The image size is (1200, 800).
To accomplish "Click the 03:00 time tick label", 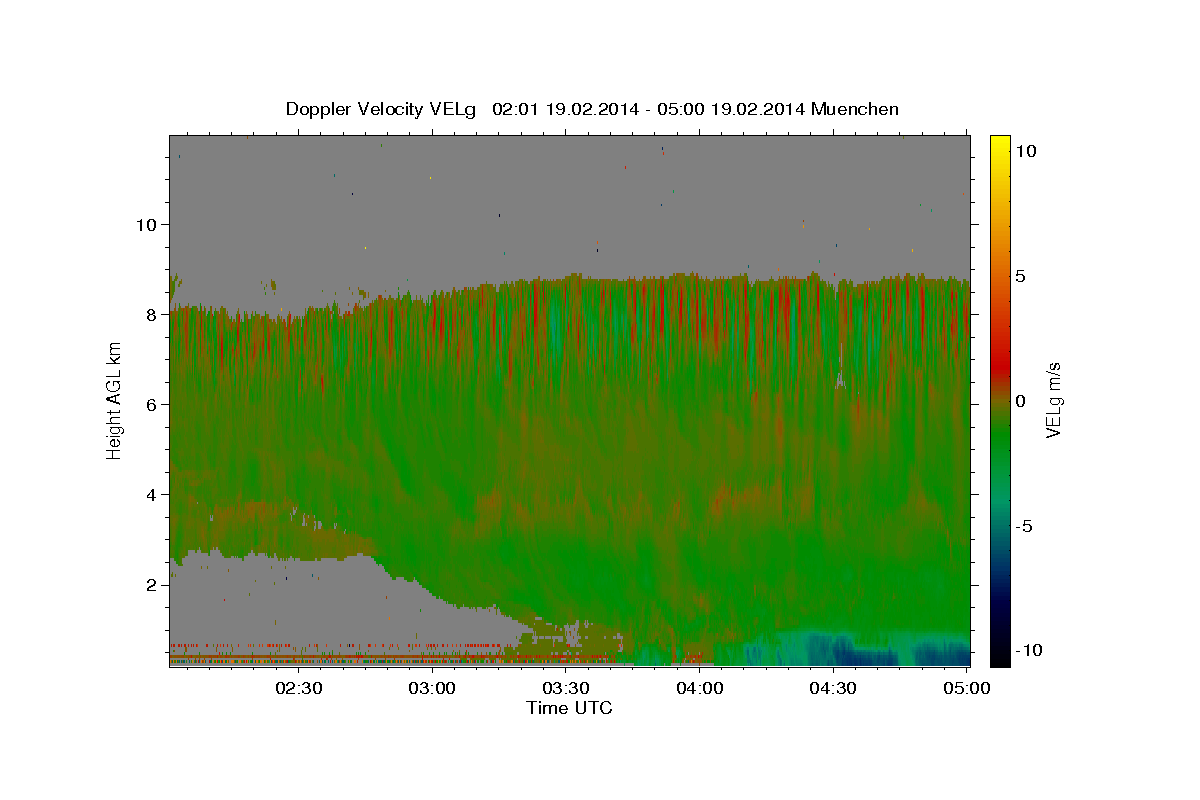I will (x=433, y=688).
